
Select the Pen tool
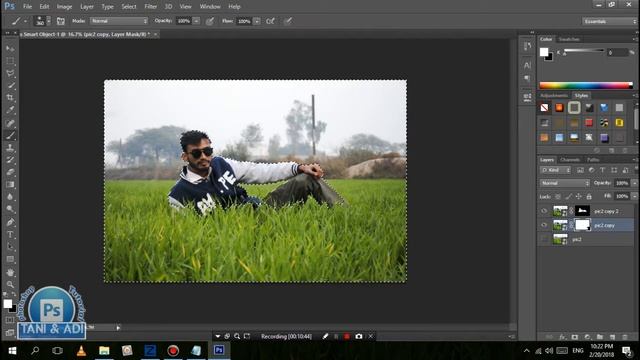(x=10, y=222)
